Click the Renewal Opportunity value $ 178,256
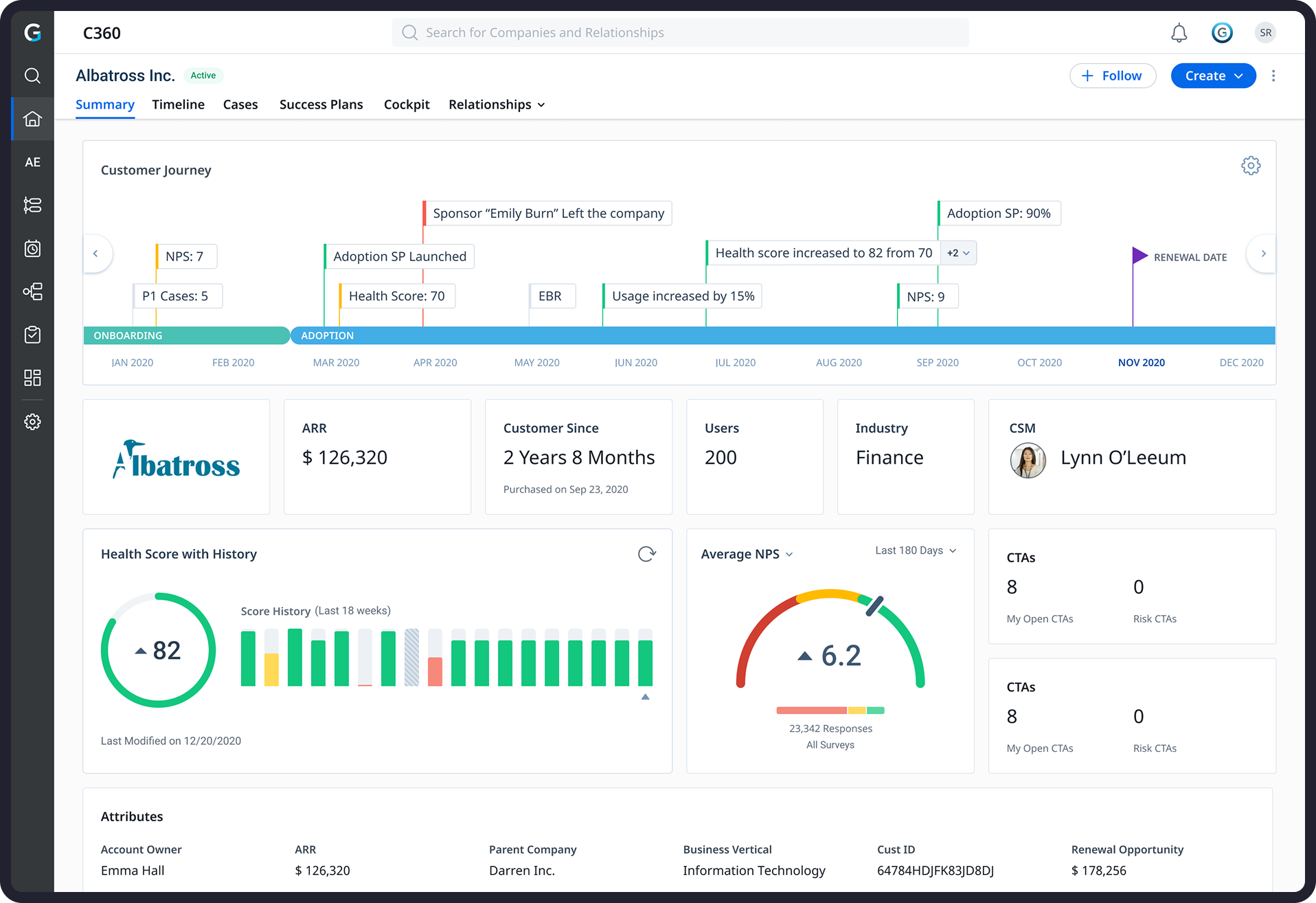 pos(1099,871)
